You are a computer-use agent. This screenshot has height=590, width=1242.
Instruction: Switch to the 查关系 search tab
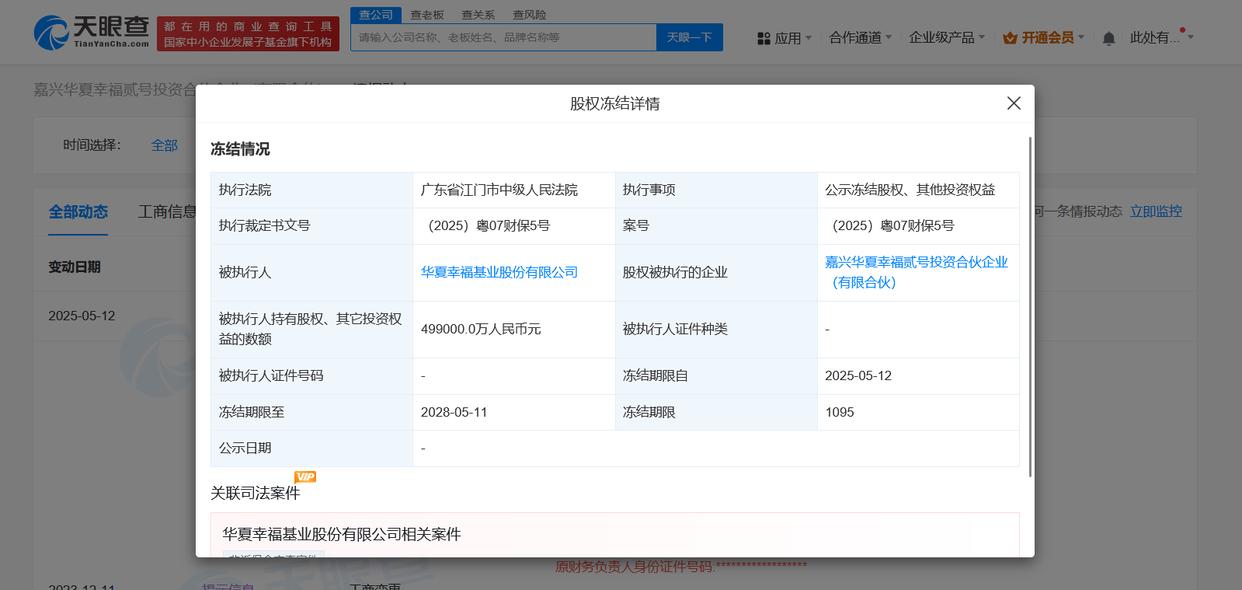point(478,15)
